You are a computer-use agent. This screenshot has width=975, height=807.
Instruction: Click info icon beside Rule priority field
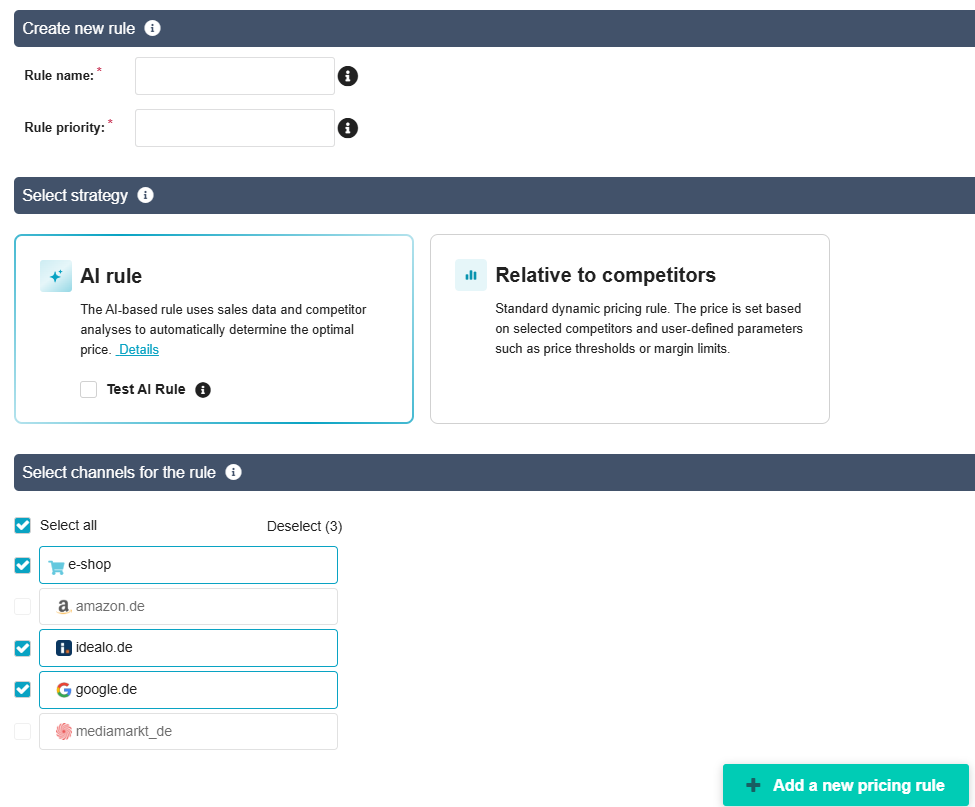tap(348, 128)
